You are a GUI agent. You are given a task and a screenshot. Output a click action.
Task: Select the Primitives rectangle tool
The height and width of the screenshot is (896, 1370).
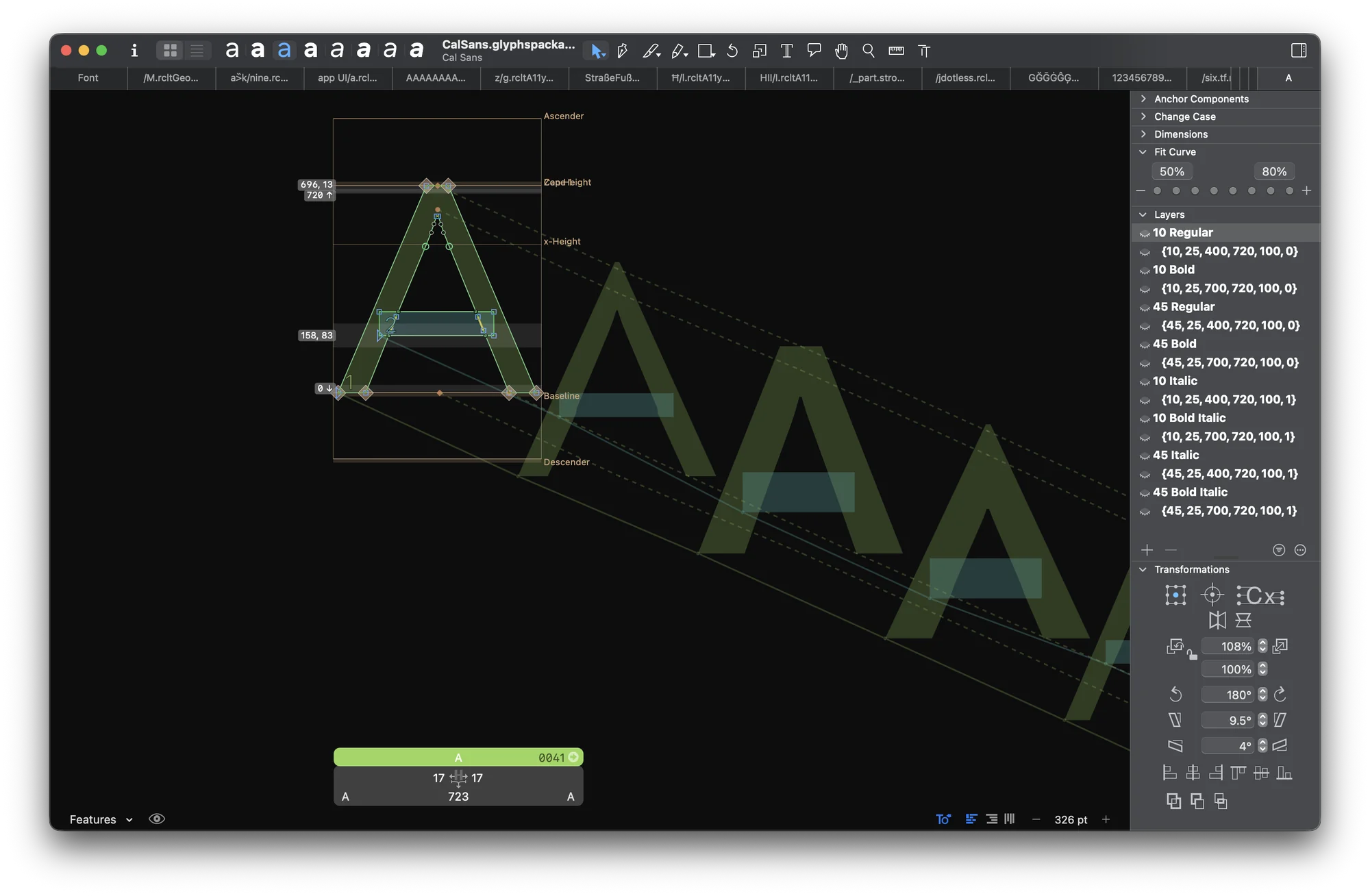click(706, 51)
